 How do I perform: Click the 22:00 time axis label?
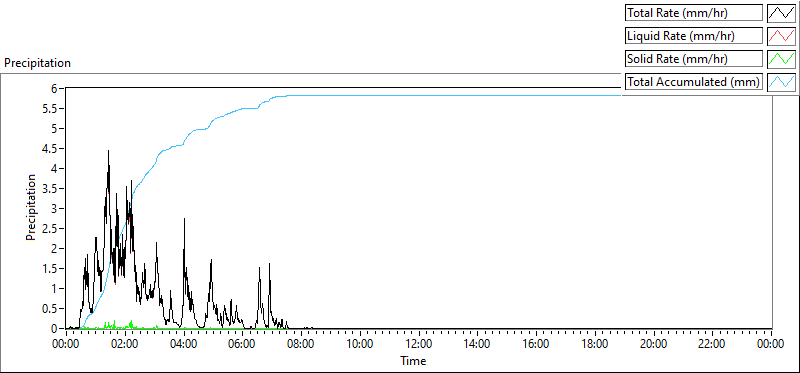tap(713, 344)
